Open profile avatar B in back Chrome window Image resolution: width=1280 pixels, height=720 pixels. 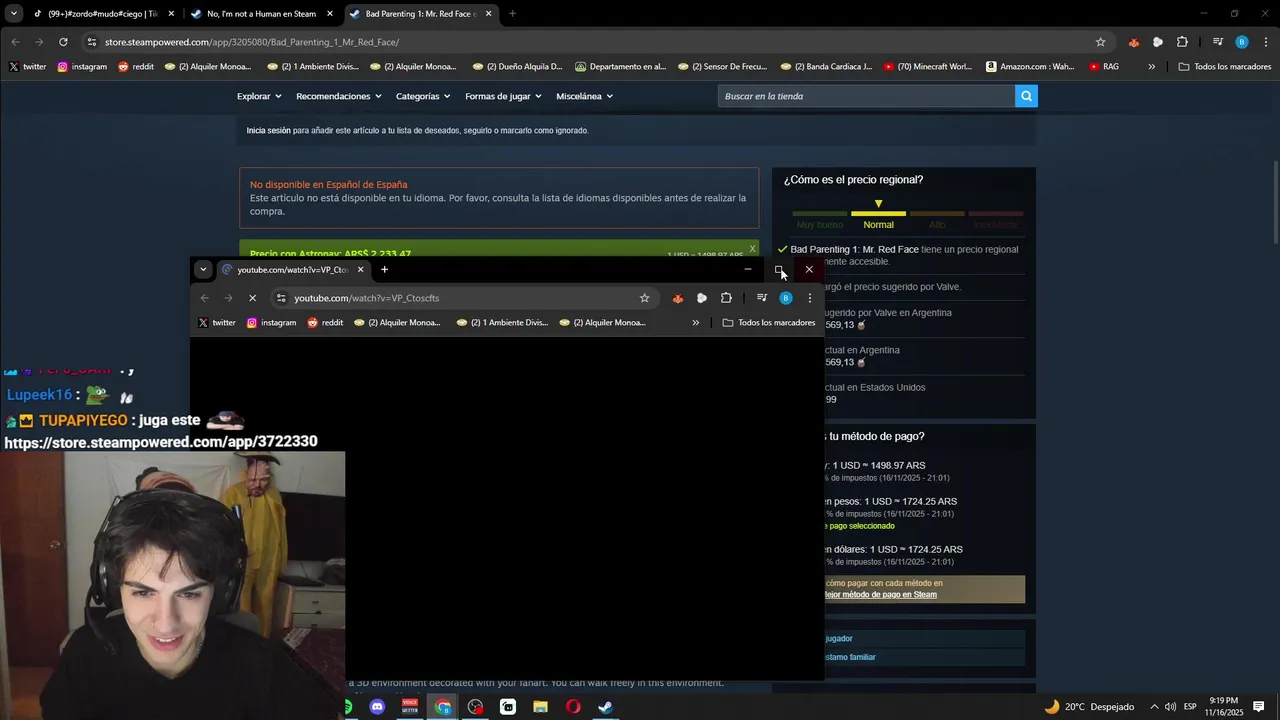(1242, 42)
